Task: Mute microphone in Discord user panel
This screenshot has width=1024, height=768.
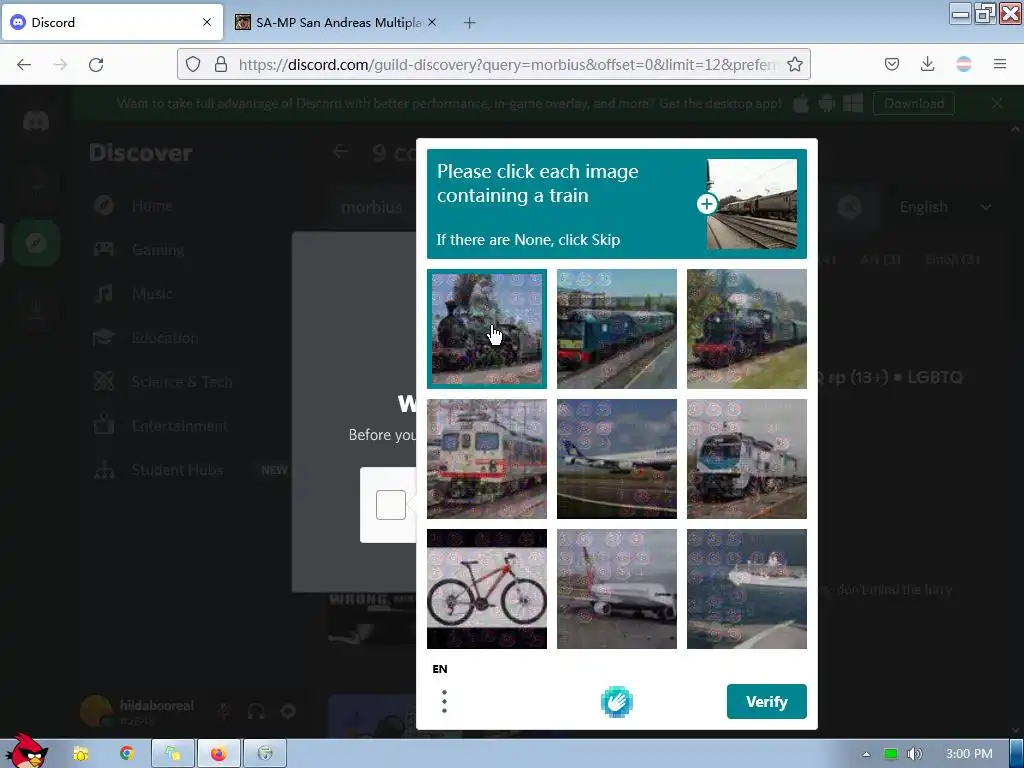Action: [224, 711]
